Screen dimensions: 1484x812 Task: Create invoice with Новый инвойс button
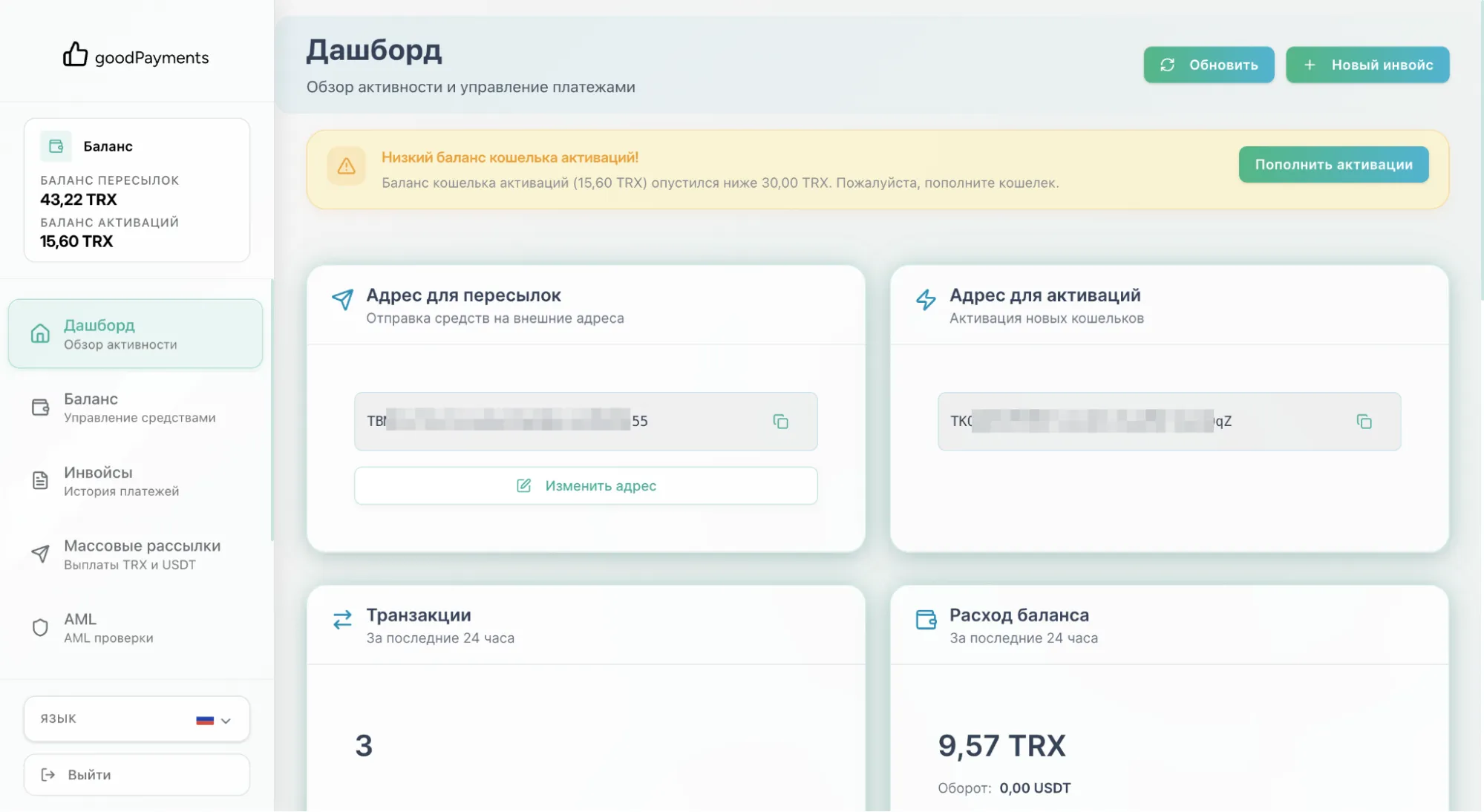point(1367,65)
